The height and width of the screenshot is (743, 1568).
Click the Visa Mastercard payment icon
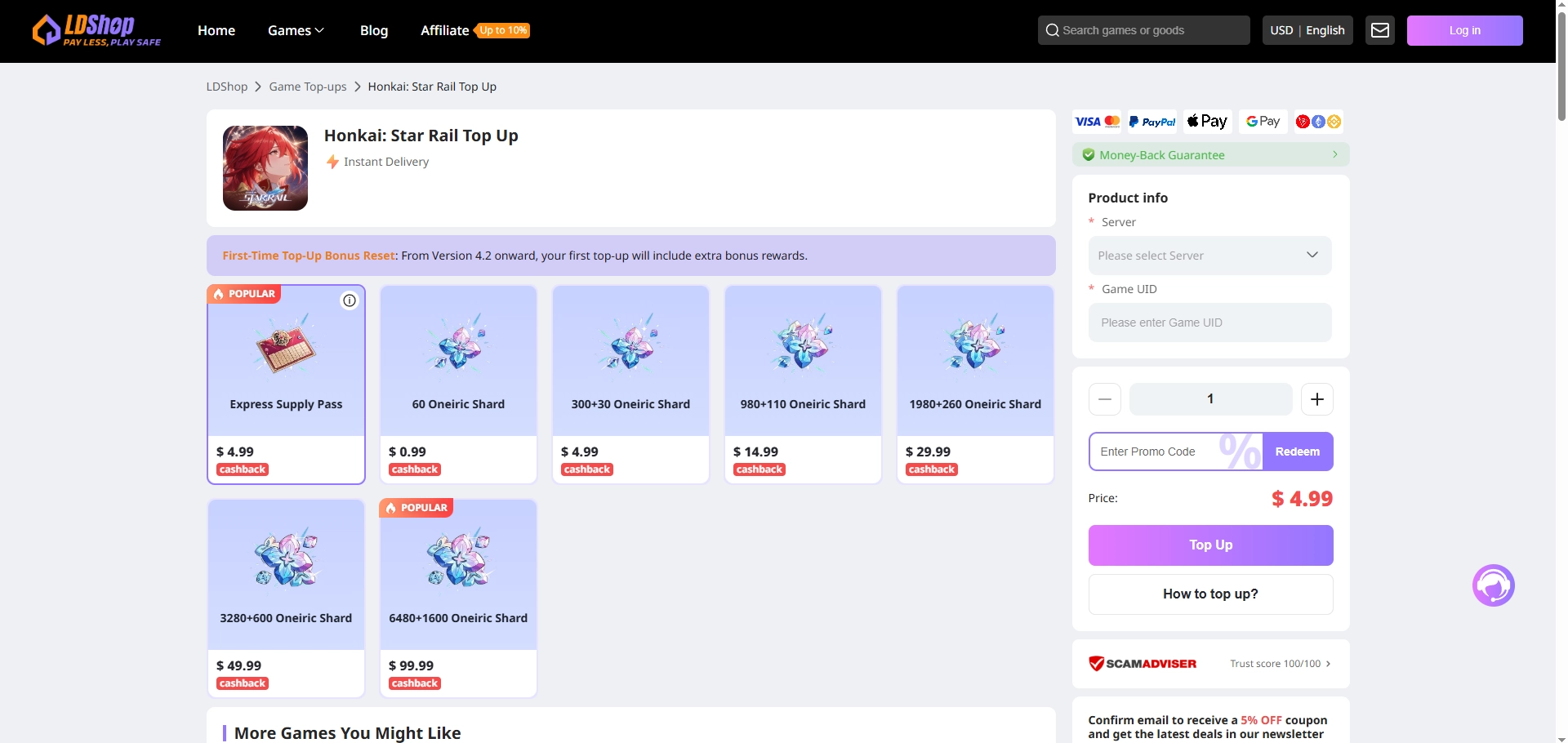click(1098, 122)
